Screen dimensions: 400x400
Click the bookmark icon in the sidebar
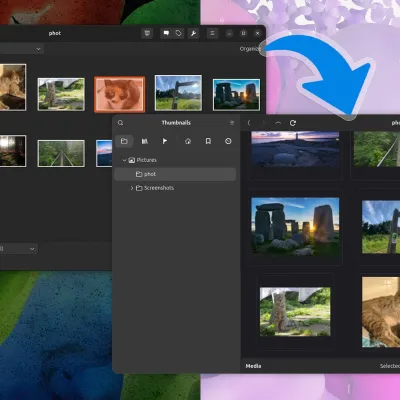tap(208, 141)
